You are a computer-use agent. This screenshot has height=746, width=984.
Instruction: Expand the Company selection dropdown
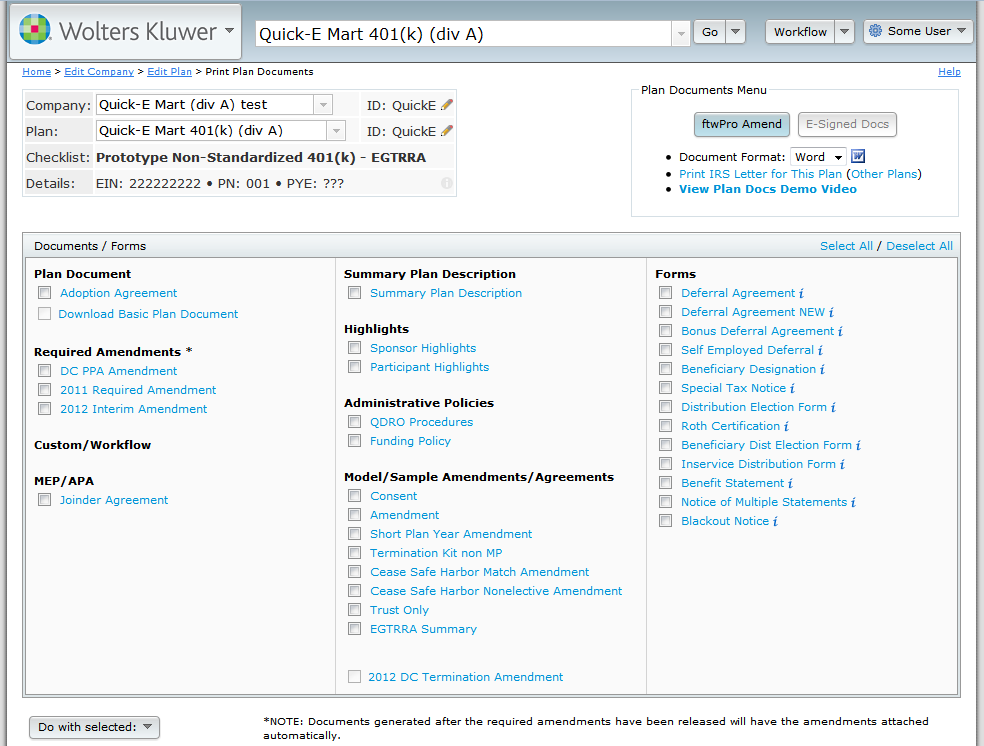click(323, 105)
